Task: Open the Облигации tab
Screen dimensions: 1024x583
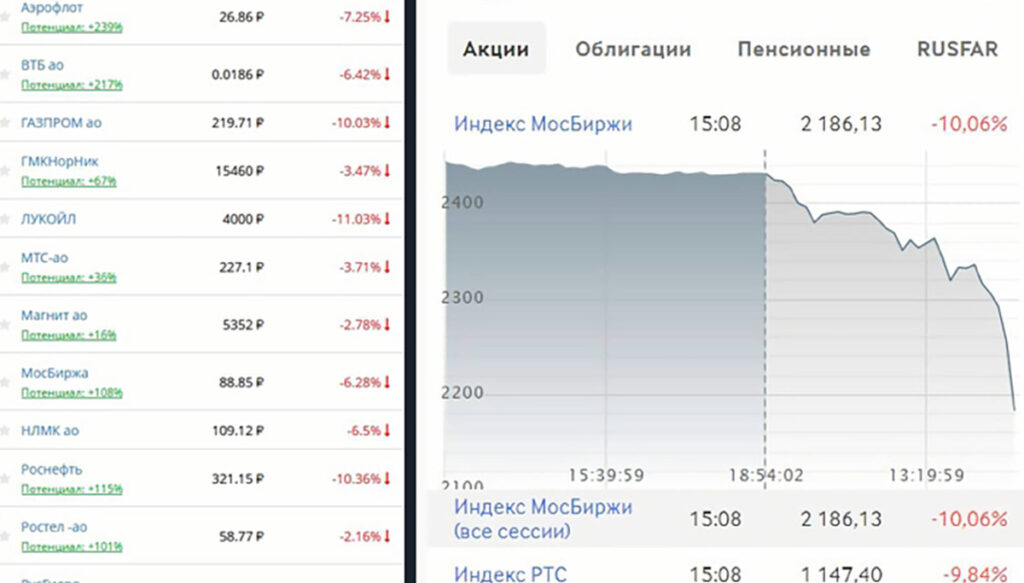Action: coord(633,49)
